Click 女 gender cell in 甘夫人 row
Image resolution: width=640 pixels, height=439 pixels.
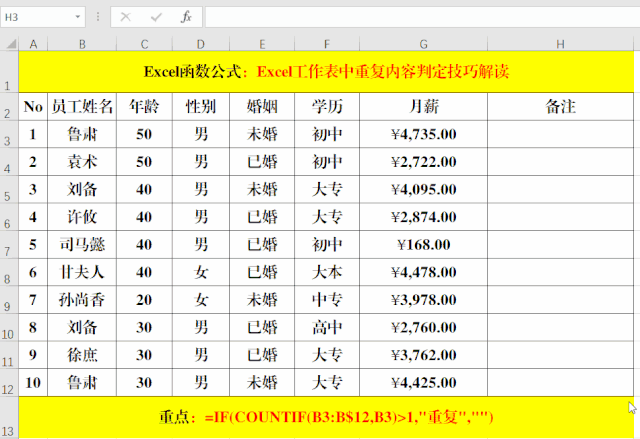[200, 272]
